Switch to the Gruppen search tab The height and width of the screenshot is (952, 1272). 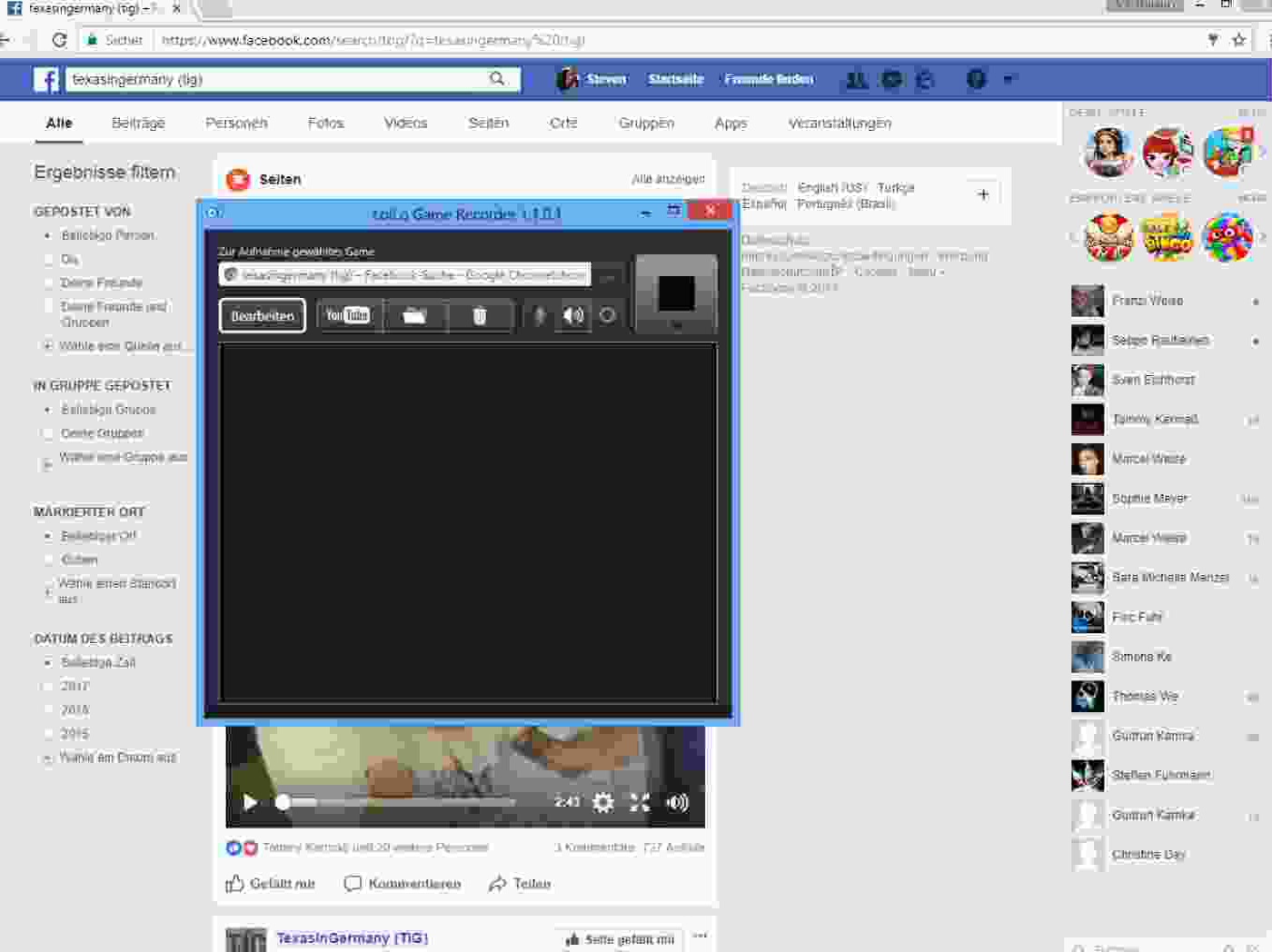click(646, 123)
